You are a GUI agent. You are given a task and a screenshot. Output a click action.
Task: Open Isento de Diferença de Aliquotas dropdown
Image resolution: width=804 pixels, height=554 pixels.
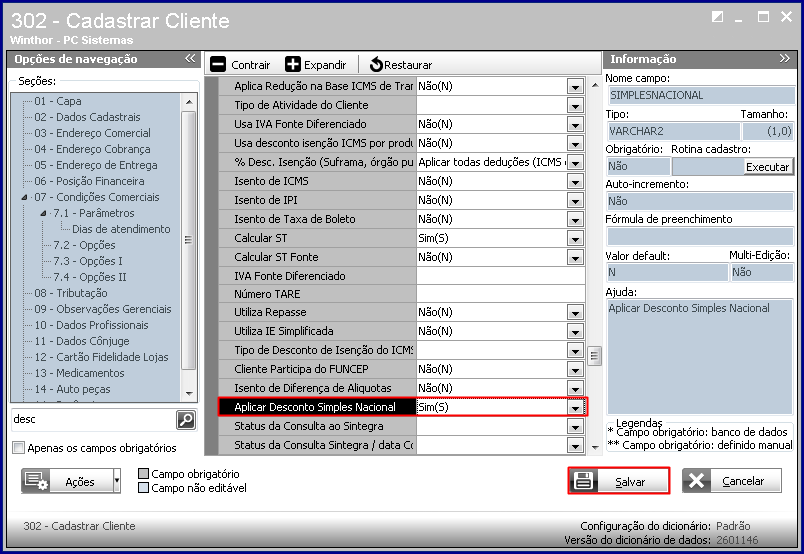click(x=575, y=388)
